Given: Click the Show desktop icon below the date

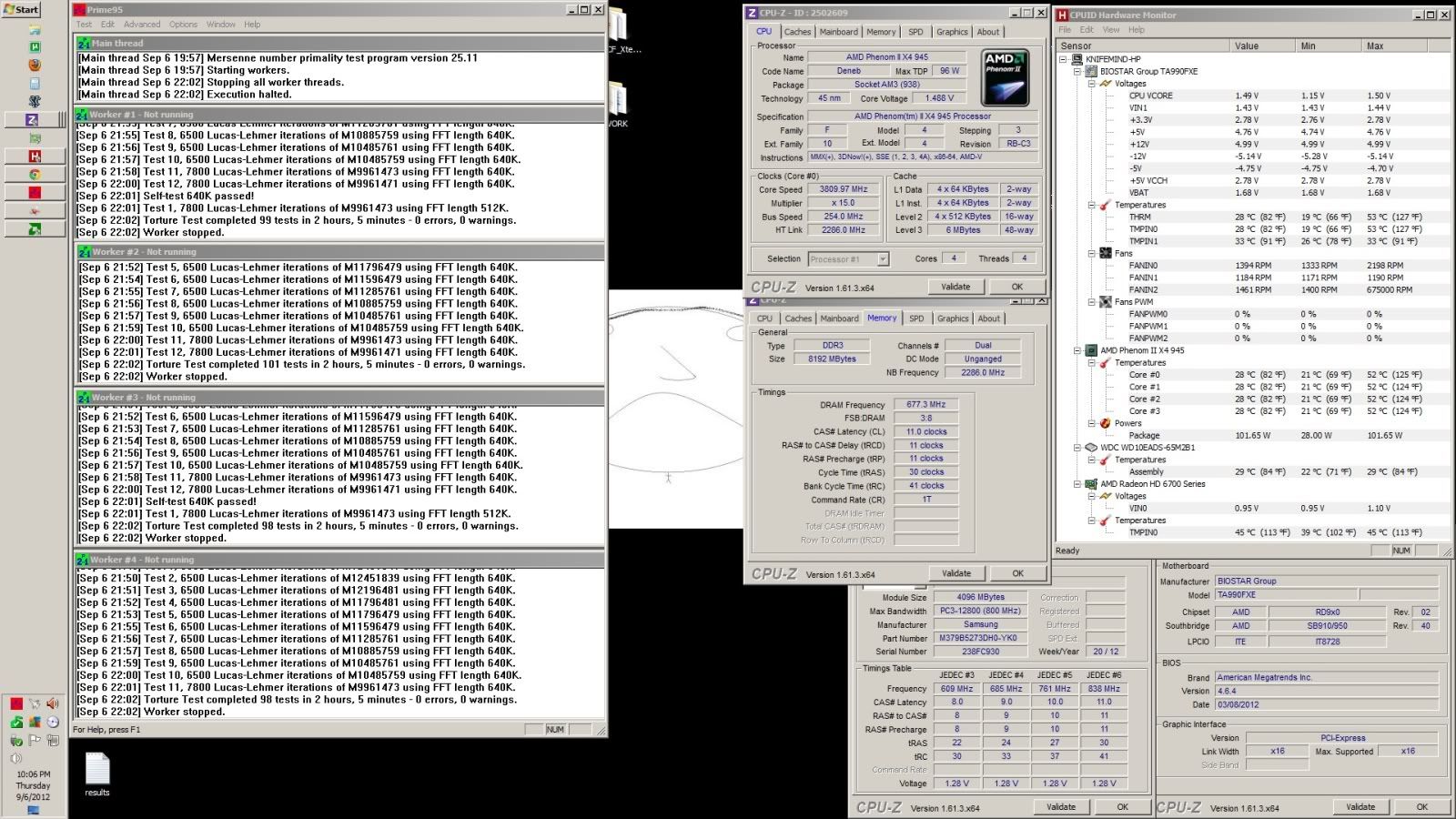Looking at the screenshot, I should [x=34, y=810].
